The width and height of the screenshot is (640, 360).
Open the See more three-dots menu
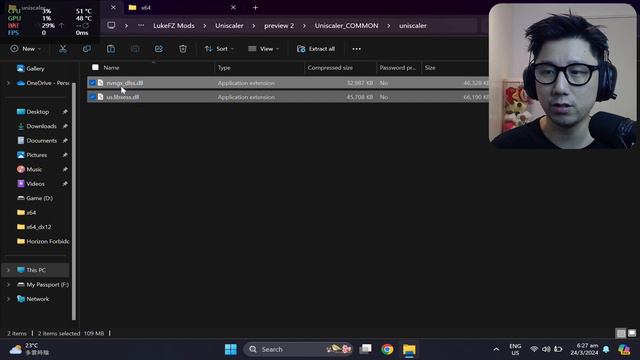pos(356,49)
